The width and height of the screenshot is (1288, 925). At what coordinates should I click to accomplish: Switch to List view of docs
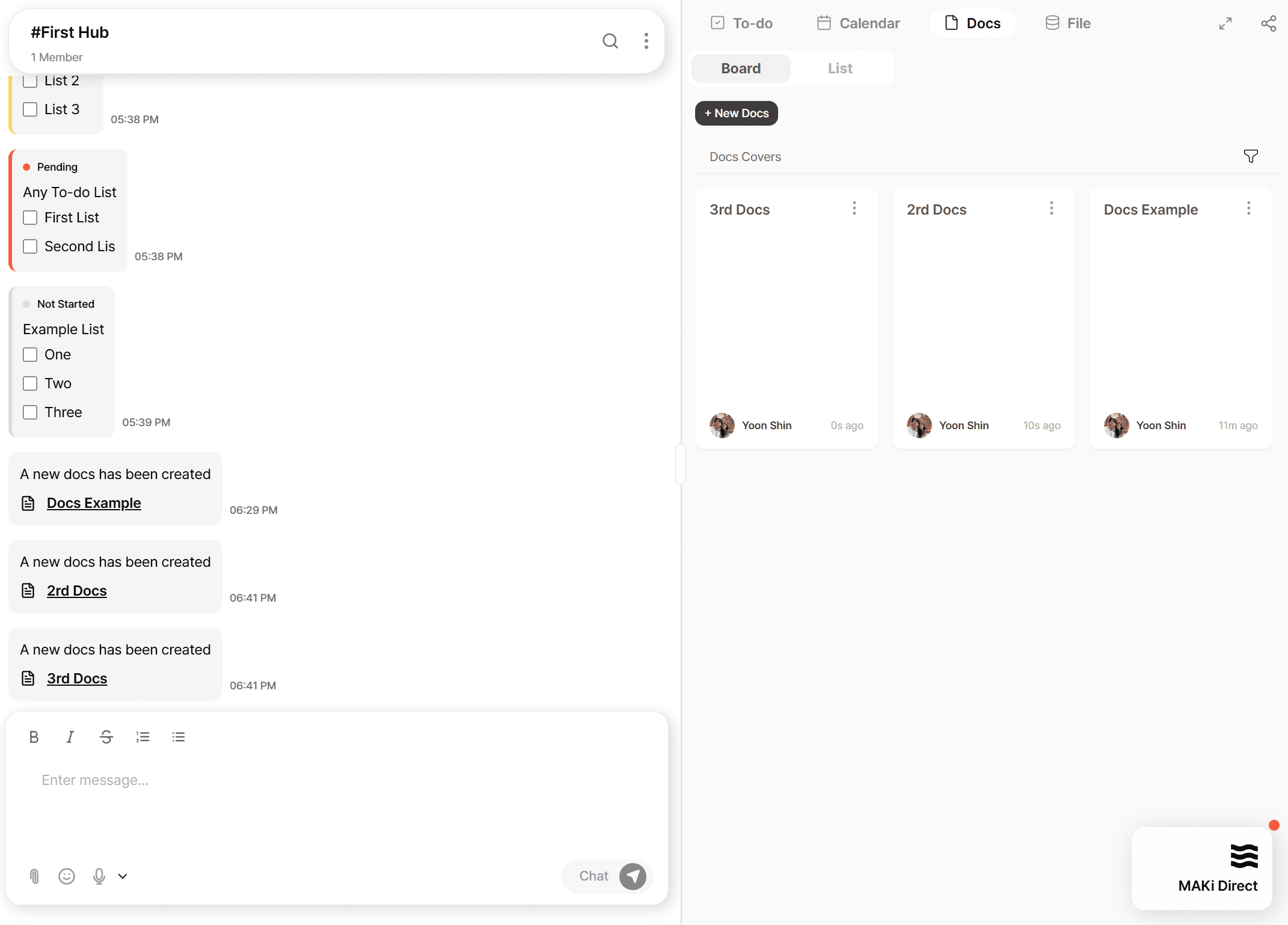point(839,69)
